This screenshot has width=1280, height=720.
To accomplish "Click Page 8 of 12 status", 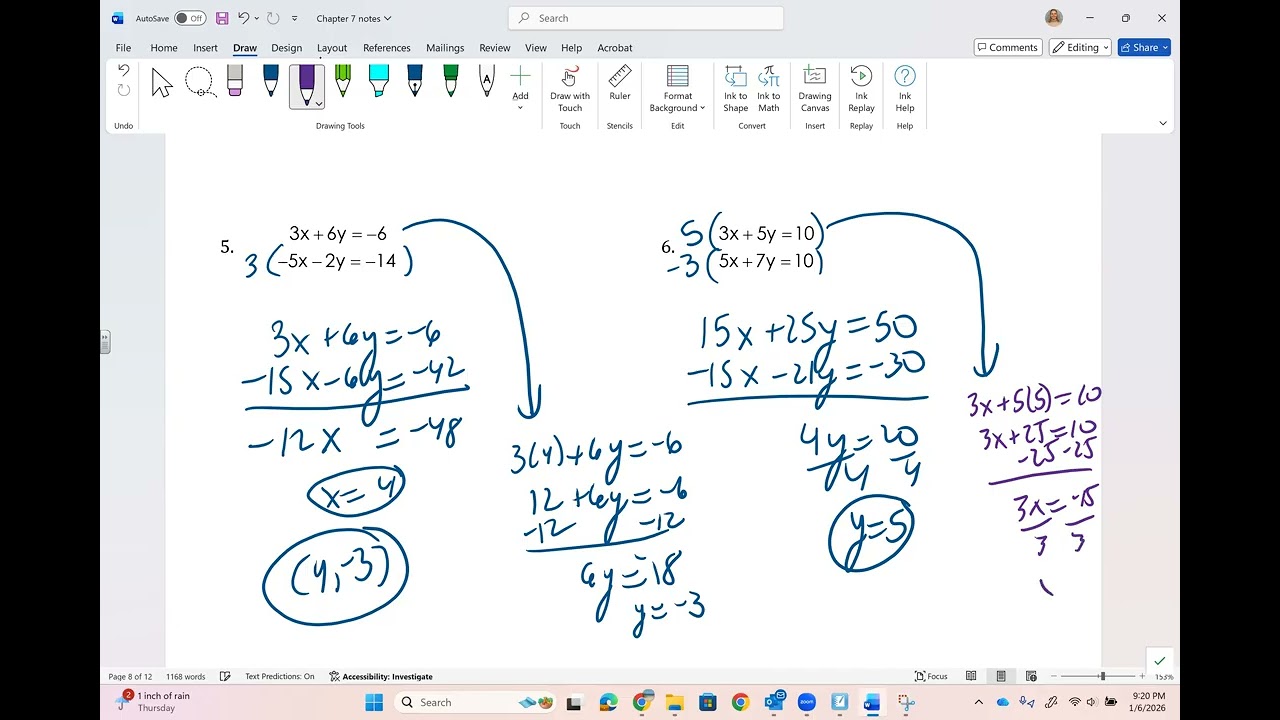I will (130, 677).
